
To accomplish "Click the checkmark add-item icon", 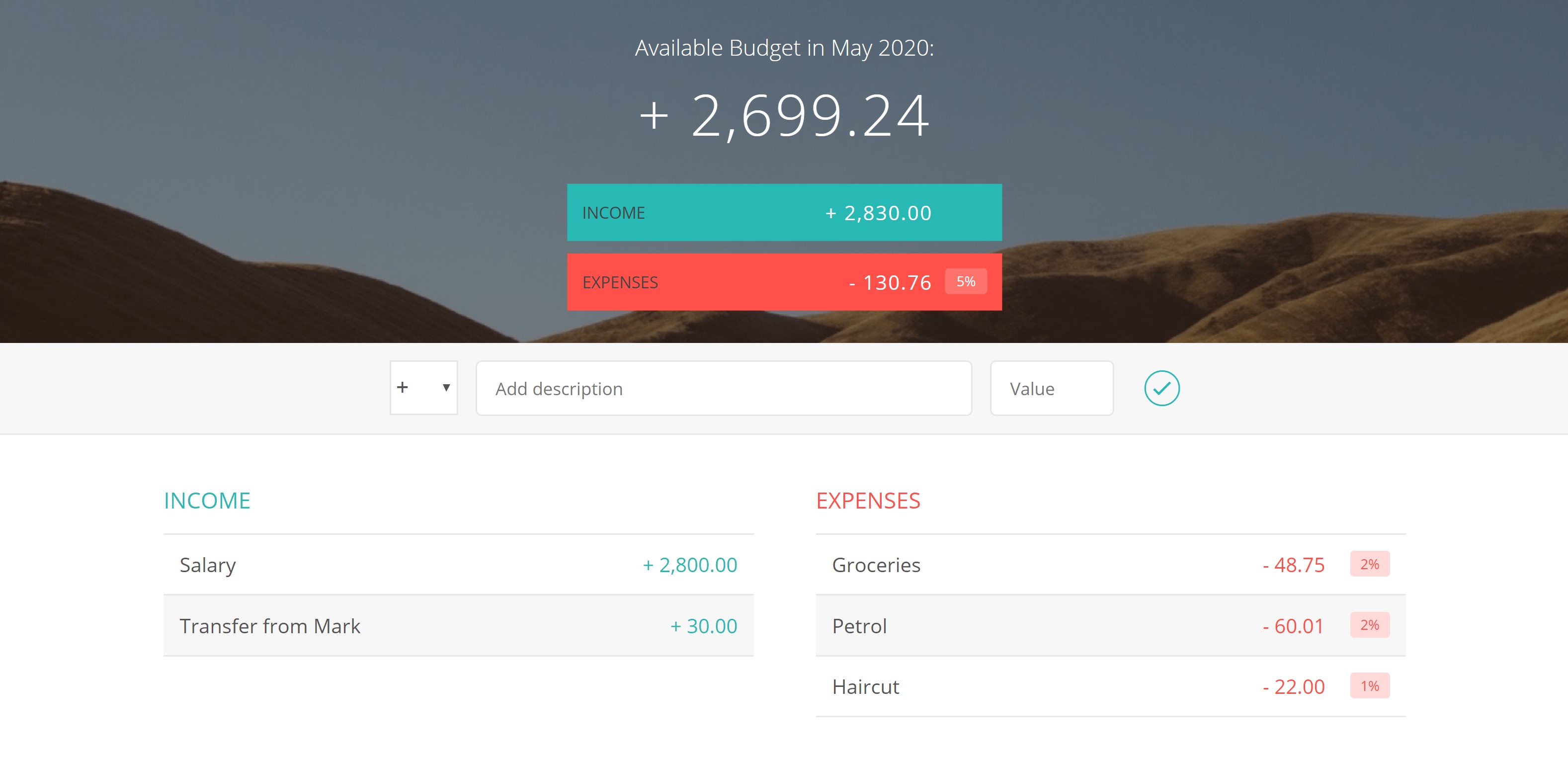I will 1161,388.
